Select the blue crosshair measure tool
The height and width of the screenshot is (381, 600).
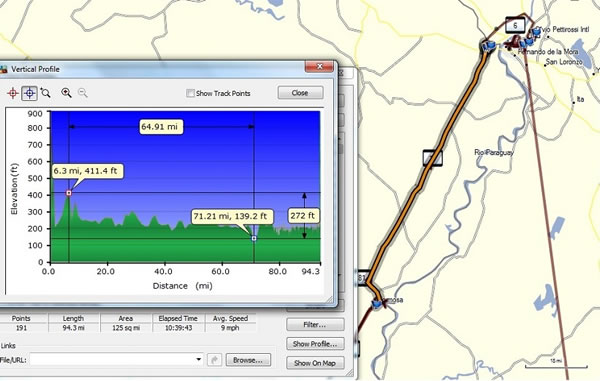coord(29,93)
